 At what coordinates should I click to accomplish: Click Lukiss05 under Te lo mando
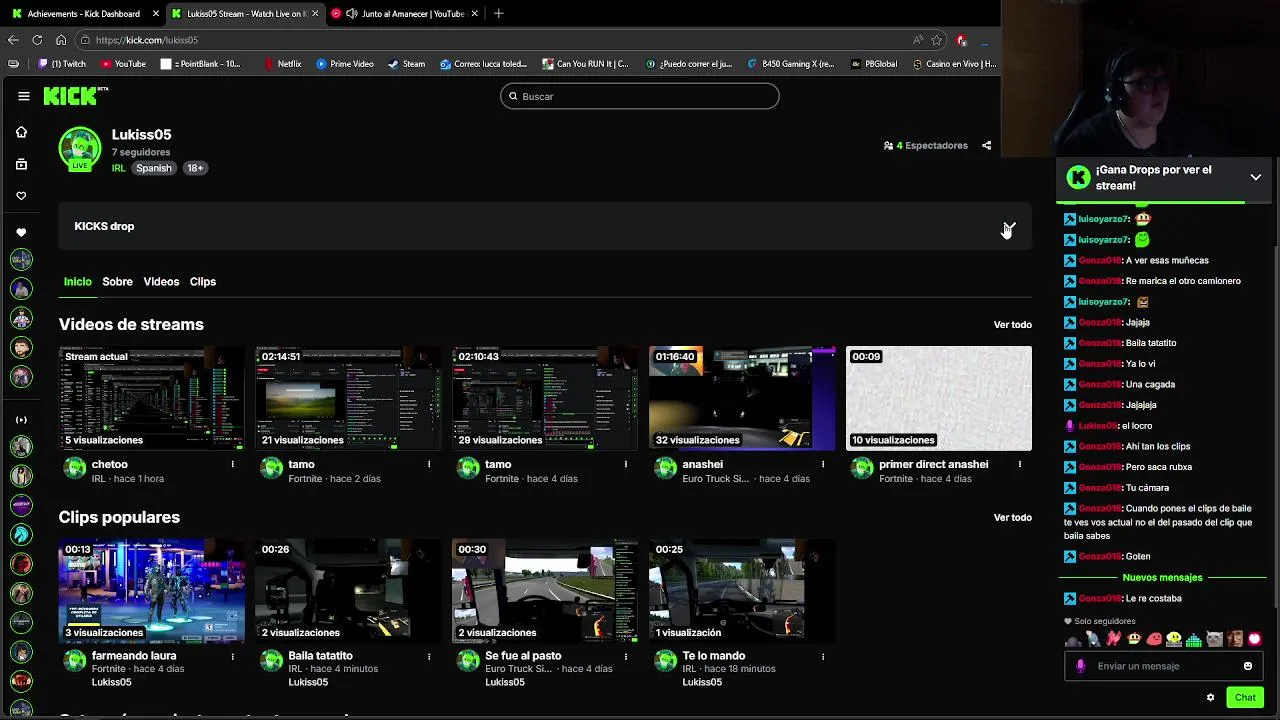pyautogui.click(x=702, y=682)
